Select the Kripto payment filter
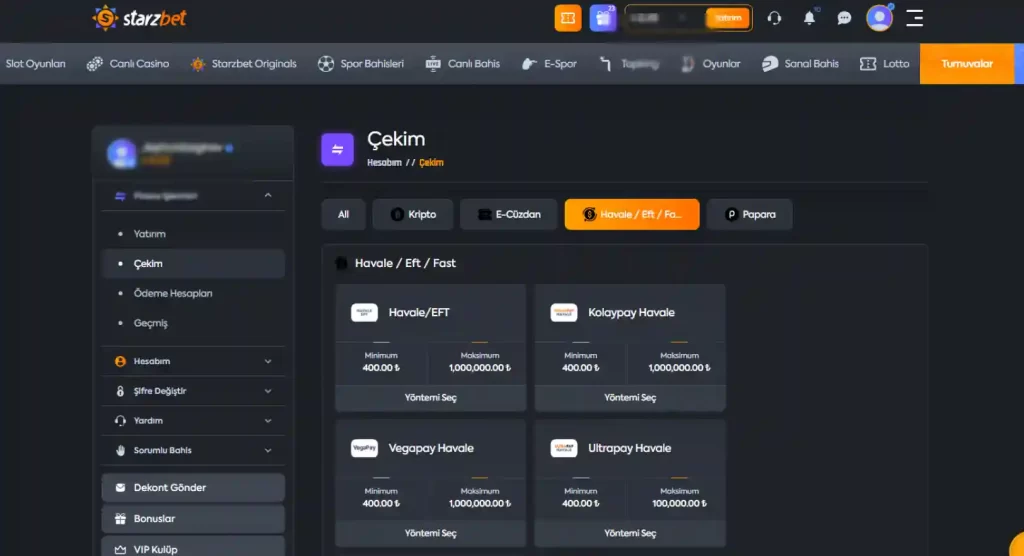This screenshot has height=556, width=1024. pyautogui.click(x=413, y=214)
